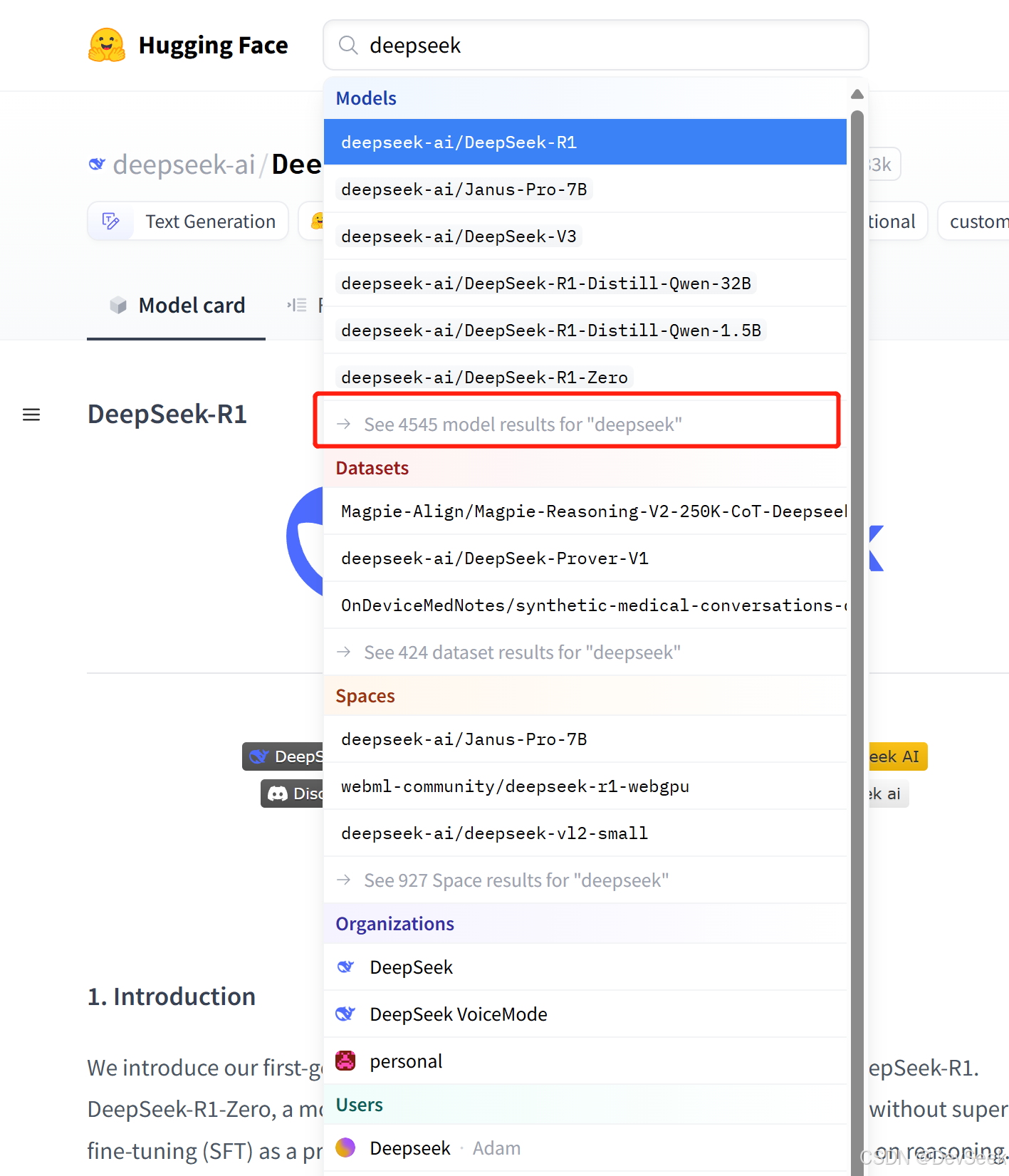Select deepseek-ai/DeepSeek-R1-Zero model result
The width and height of the screenshot is (1009, 1176).
click(x=585, y=377)
